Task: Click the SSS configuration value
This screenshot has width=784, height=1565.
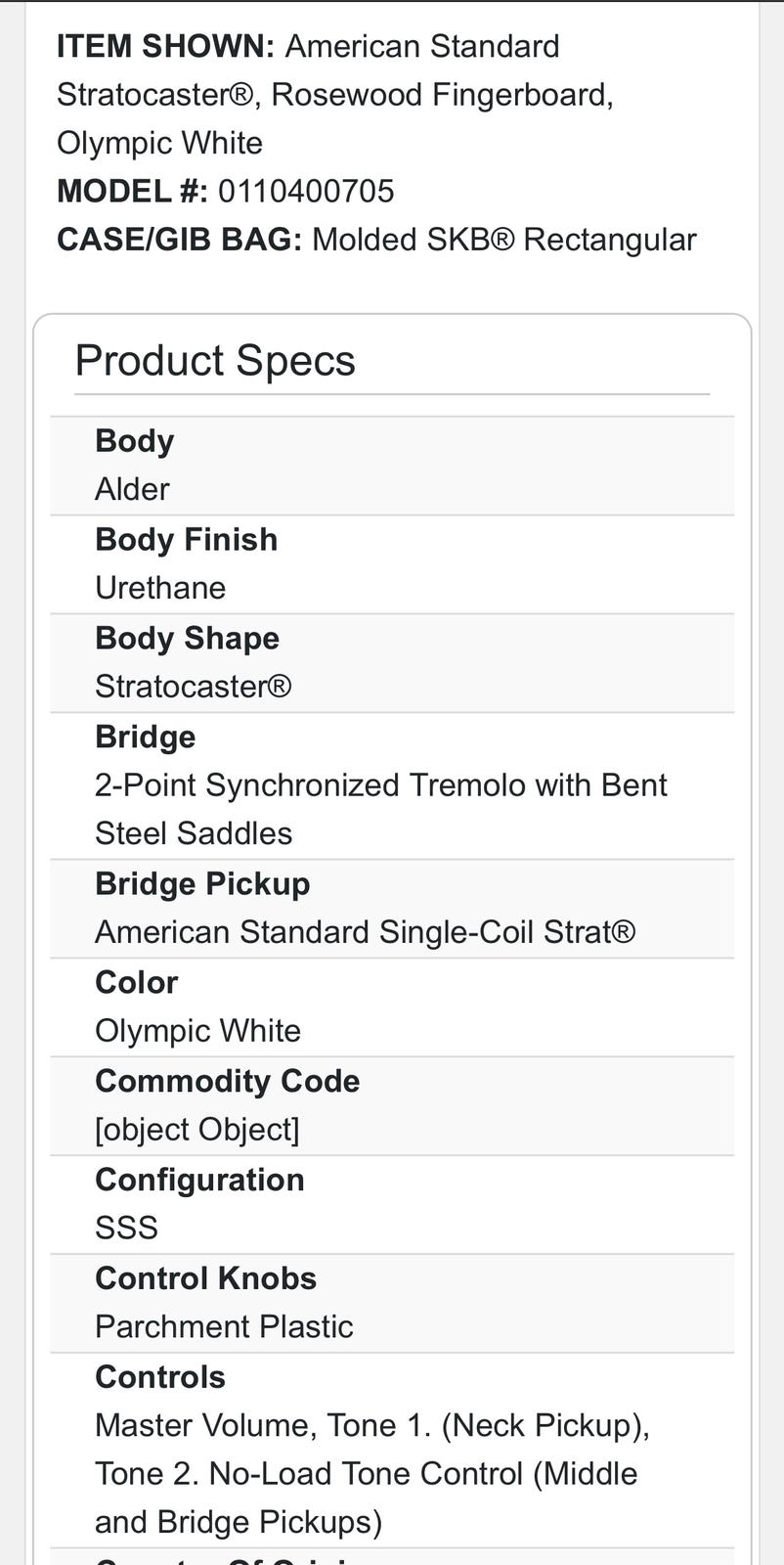Action: (x=126, y=1229)
